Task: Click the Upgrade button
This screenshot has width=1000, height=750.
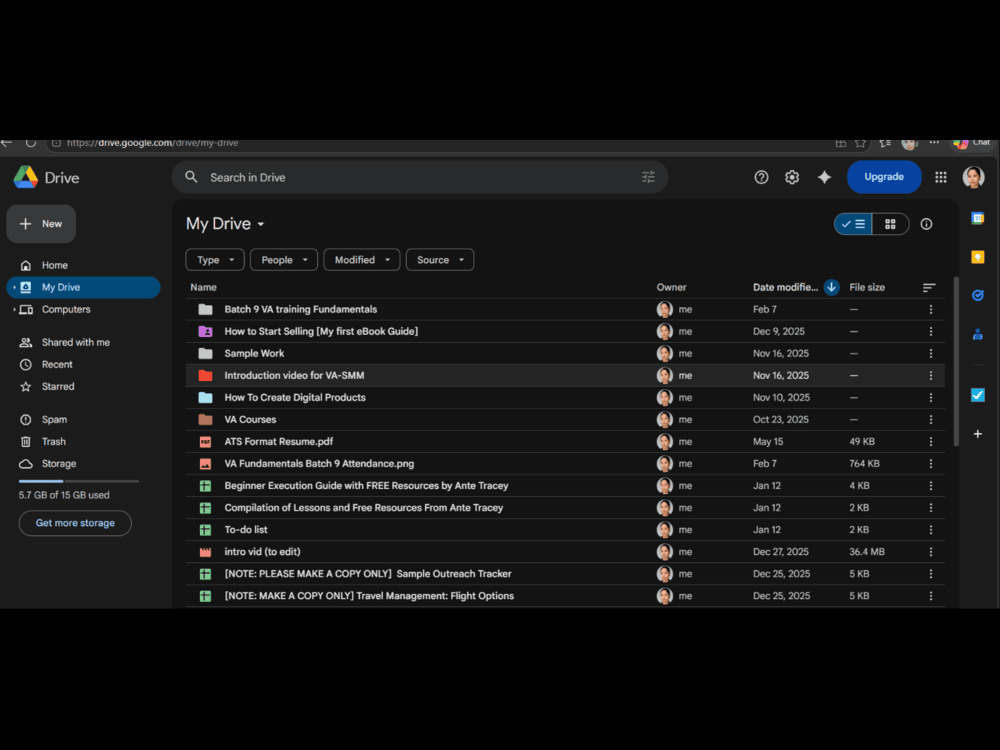Action: [883, 177]
